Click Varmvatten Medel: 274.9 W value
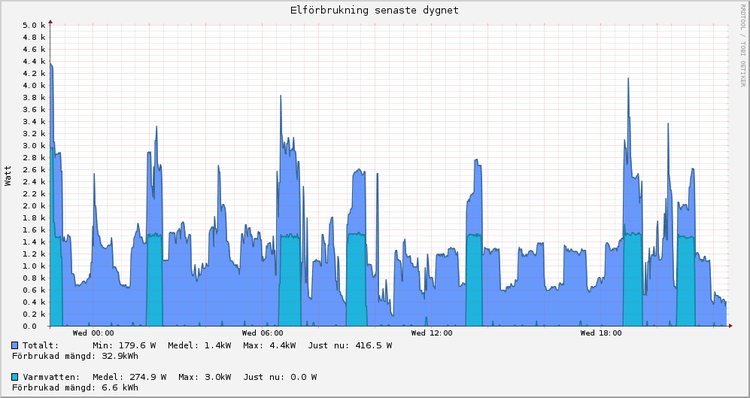 129,377
